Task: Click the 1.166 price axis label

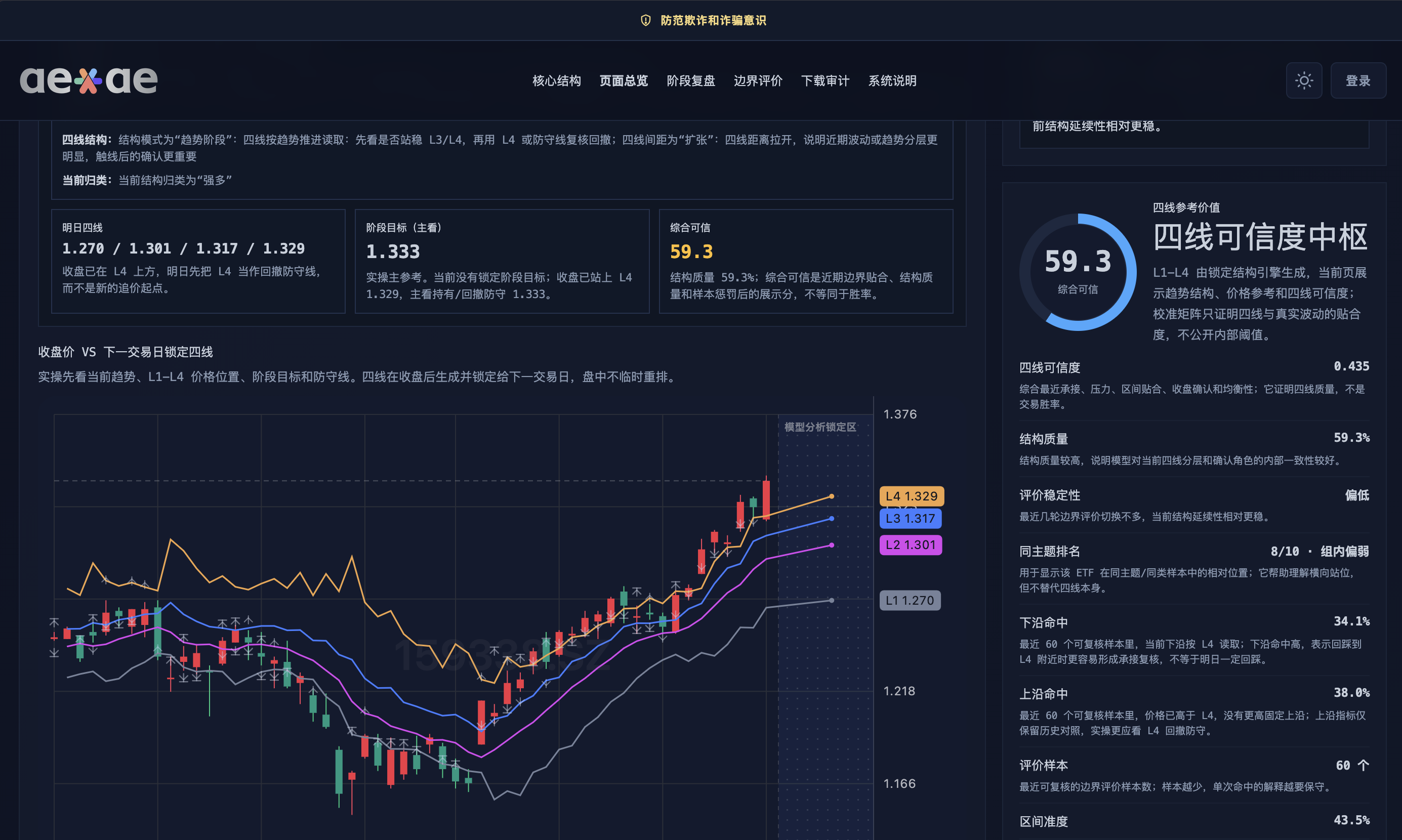Action: 899,783
